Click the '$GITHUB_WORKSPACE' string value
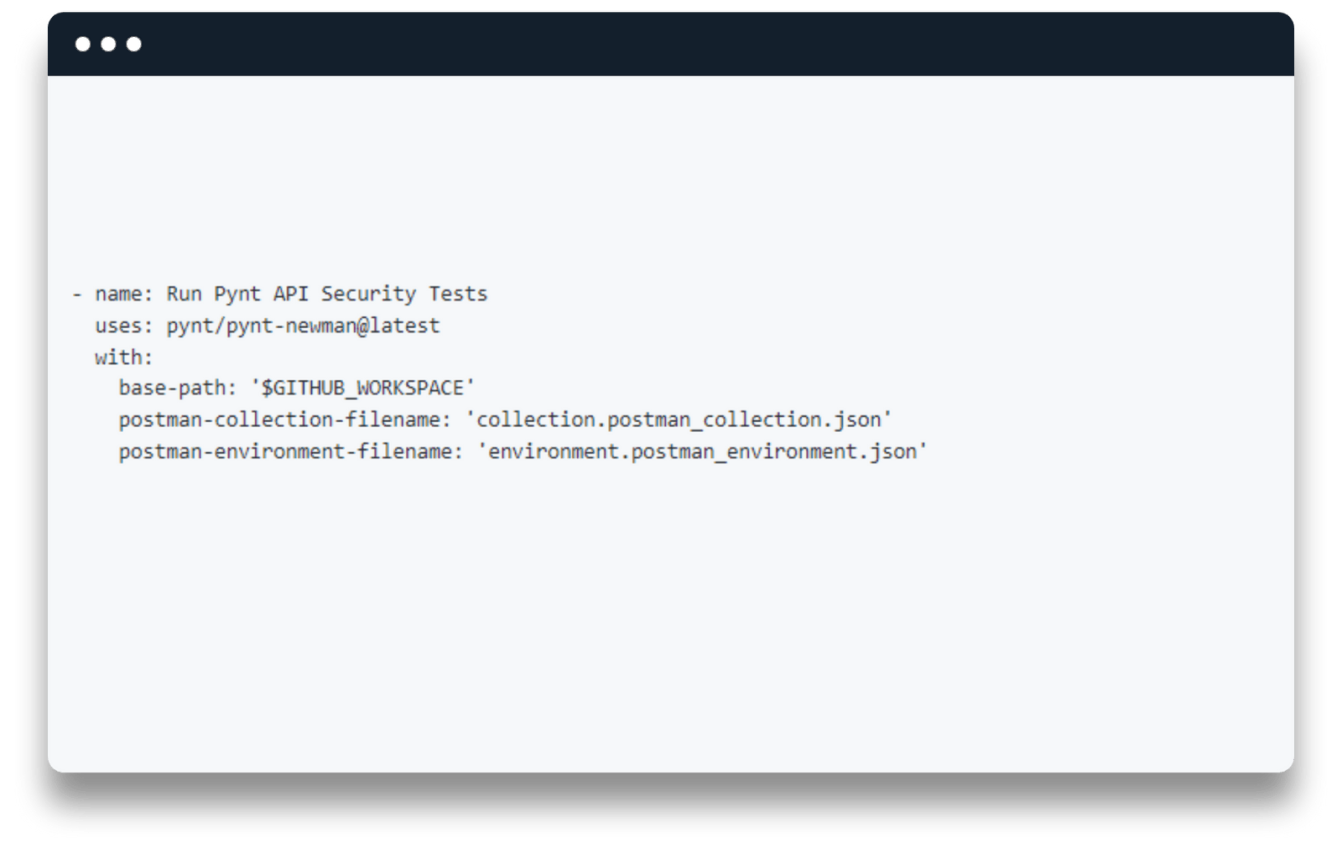 tap(362, 388)
